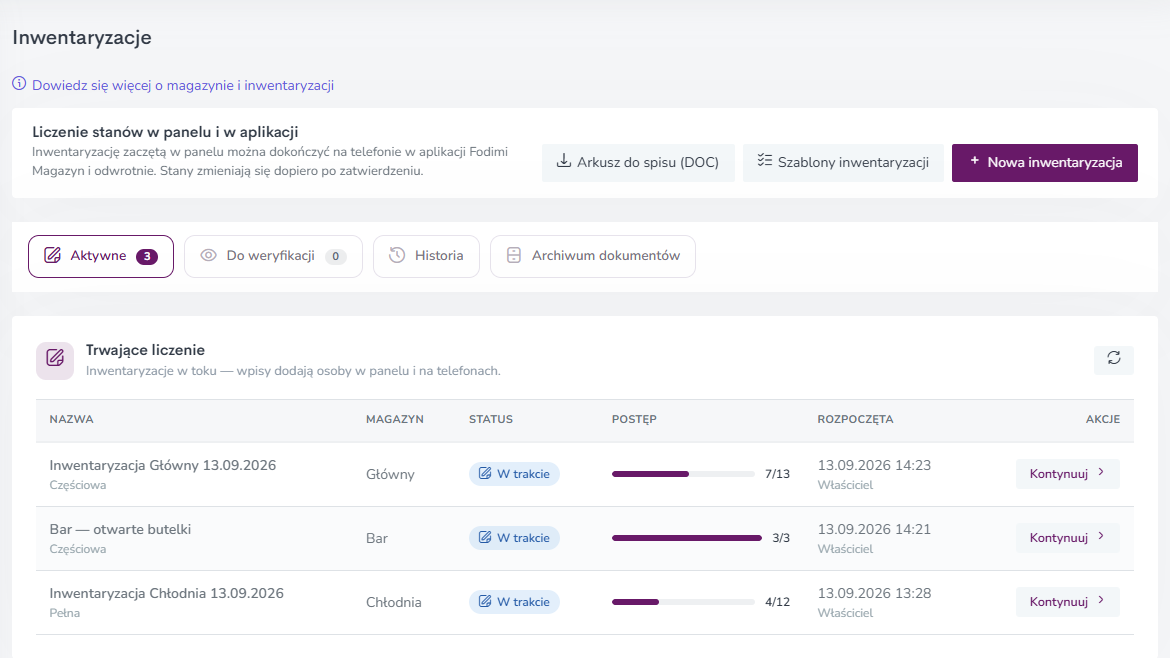This screenshot has height=658, width=1170.
Task: Click the download icon on Arkusz do spisu
Action: click(x=564, y=161)
